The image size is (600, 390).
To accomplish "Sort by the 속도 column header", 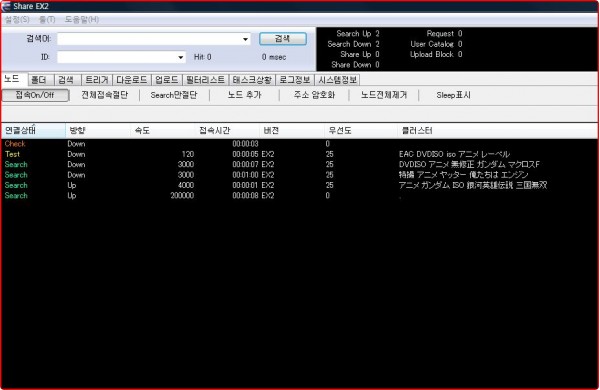I will [x=163, y=131].
